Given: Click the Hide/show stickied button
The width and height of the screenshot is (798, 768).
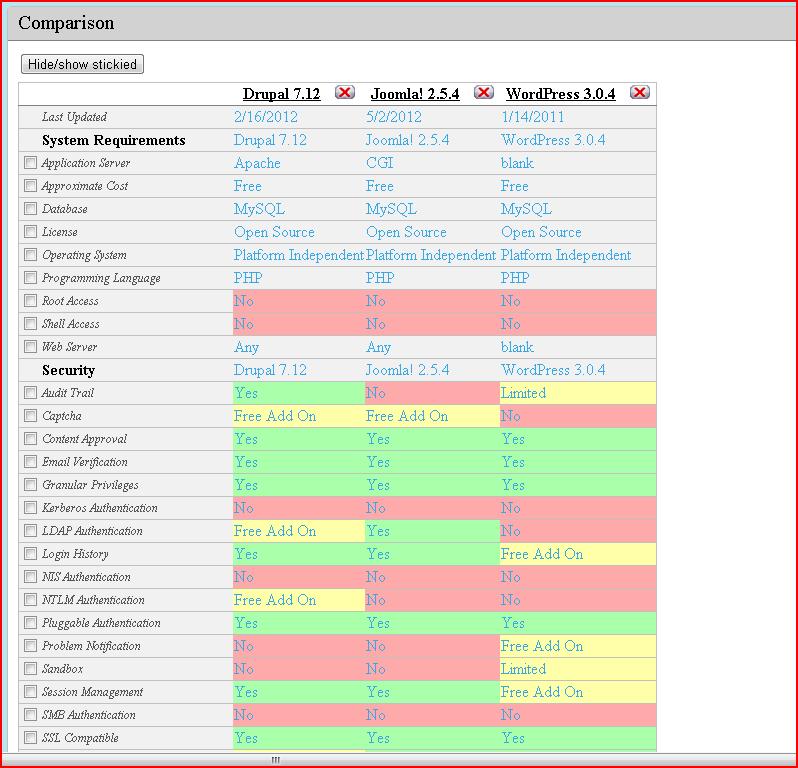Looking at the screenshot, I should tap(82, 64).
